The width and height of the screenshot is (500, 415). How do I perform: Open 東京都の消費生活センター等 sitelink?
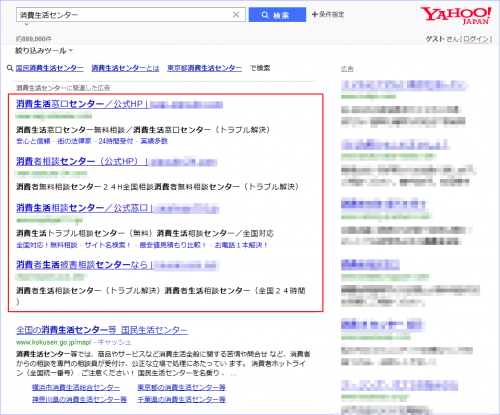tap(182, 388)
